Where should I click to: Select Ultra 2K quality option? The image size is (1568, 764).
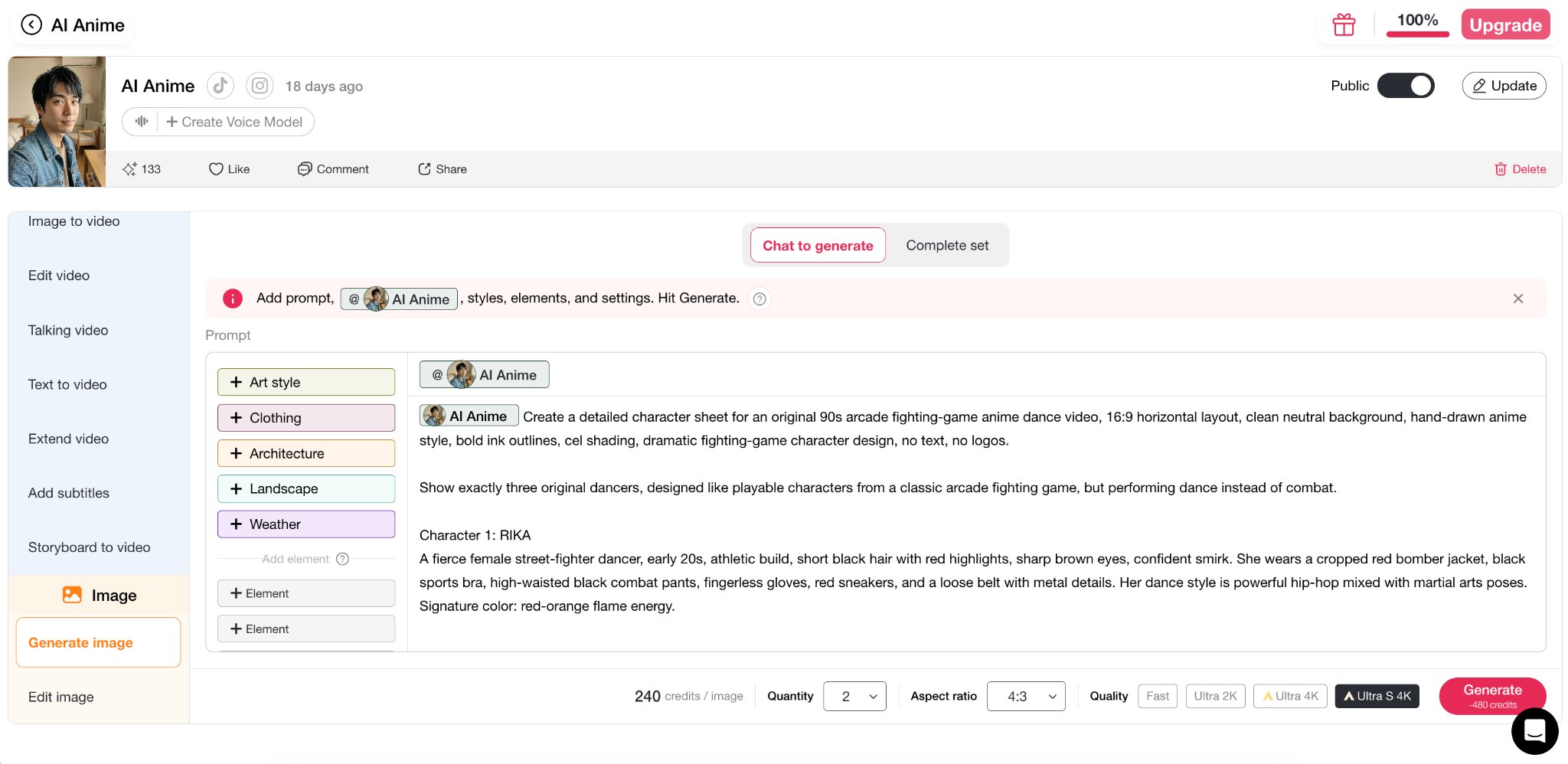[x=1216, y=696]
